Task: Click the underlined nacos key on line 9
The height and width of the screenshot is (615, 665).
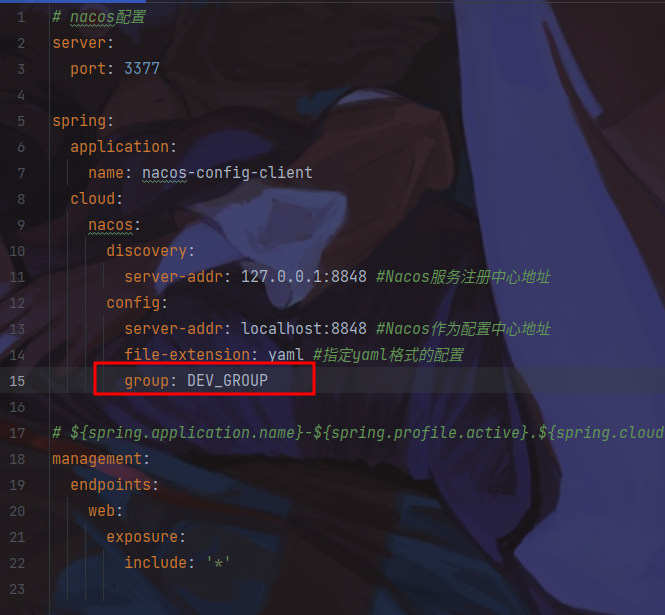Action: tap(110, 225)
